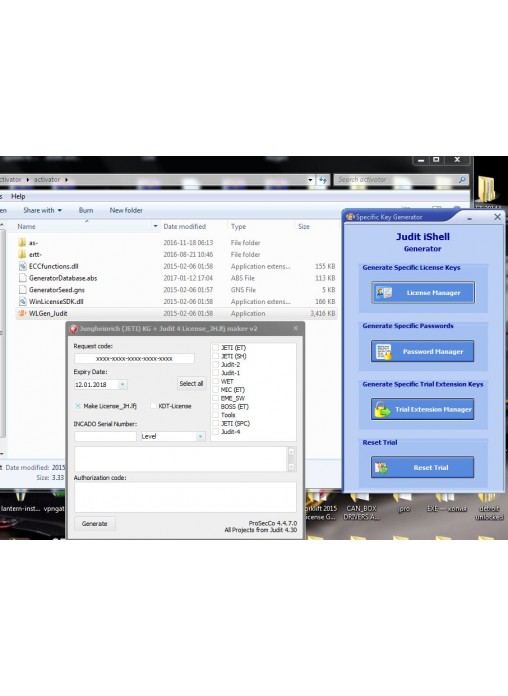The height and width of the screenshot is (696, 508).
Task: Open the Level dropdown
Action: pos(200,437)
